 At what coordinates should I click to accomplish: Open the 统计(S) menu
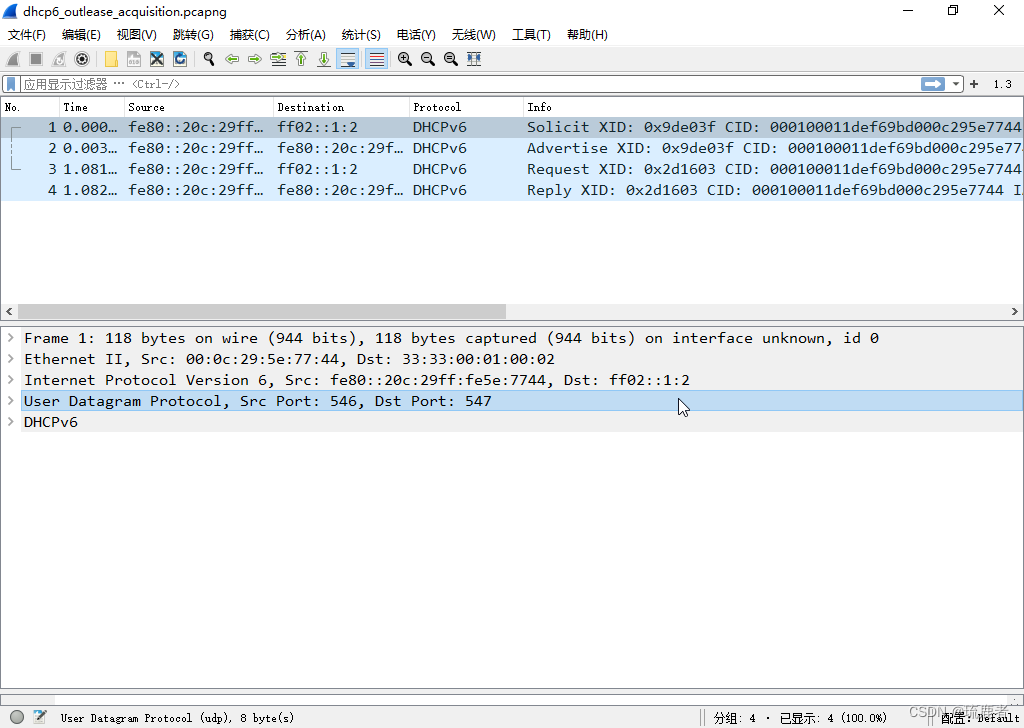point(361,35)
